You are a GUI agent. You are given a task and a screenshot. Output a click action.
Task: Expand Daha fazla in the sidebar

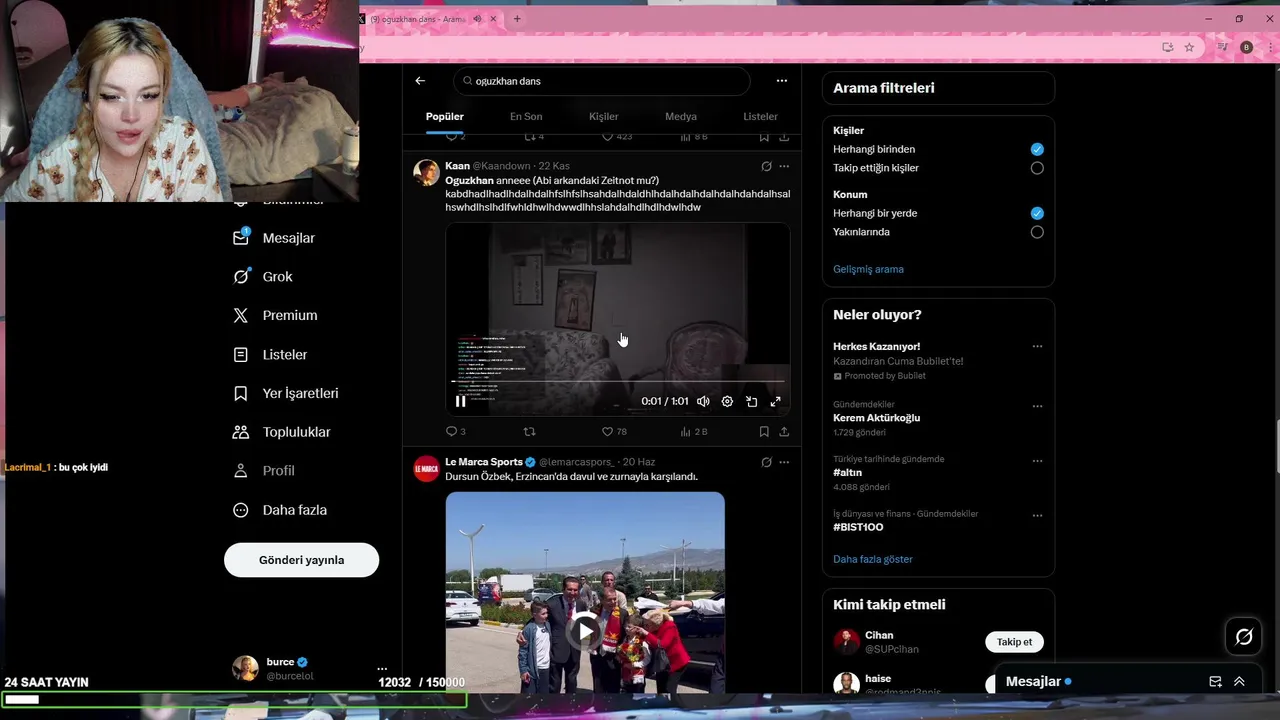tap(280, 510)
